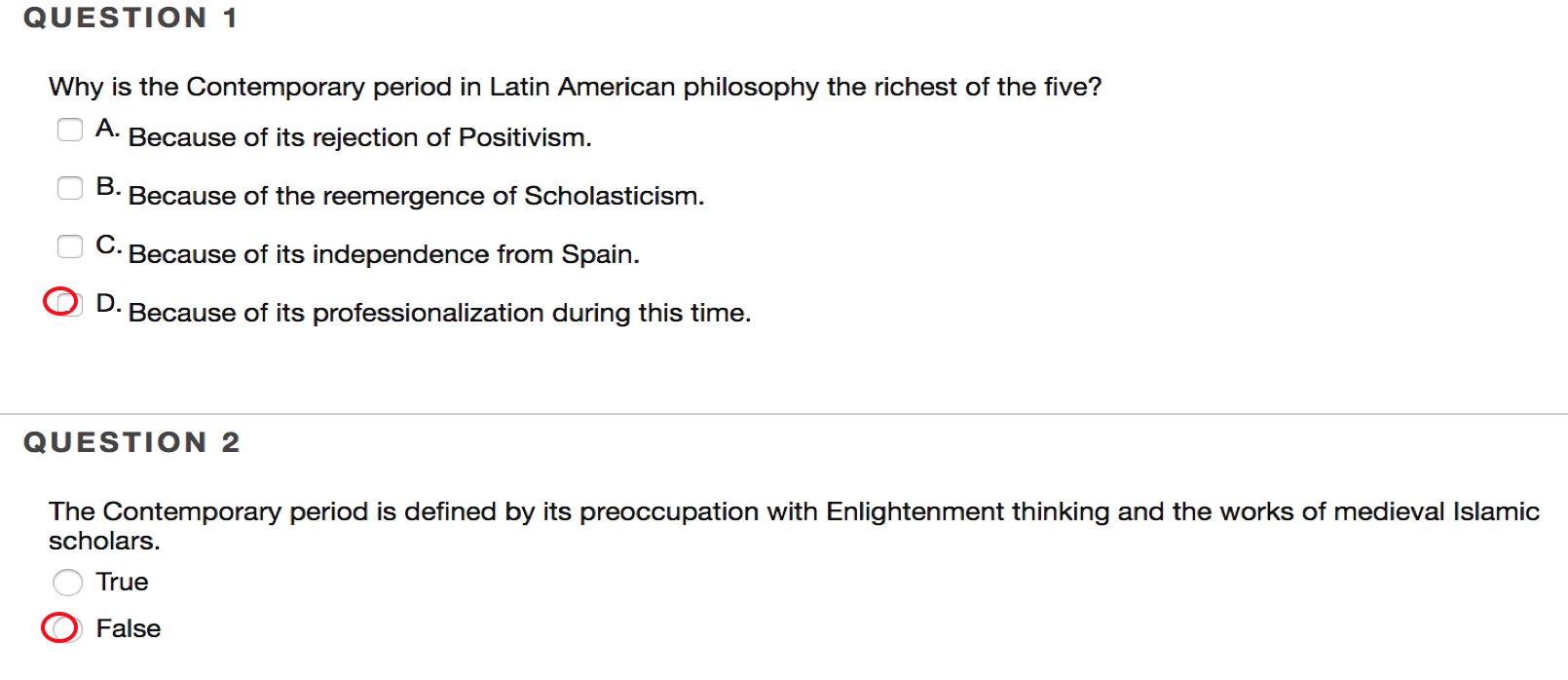This screenshot has height=680, width=1568.
Task: Click the letter label "D."
Action: [x=107, y=304]
